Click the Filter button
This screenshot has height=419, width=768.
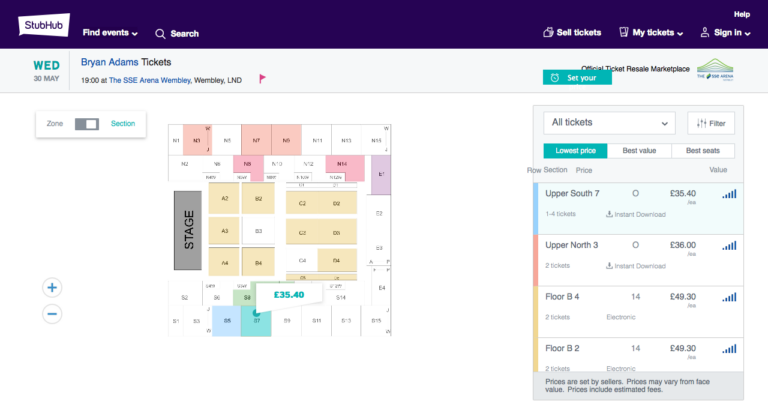click(x=711, y=123)
